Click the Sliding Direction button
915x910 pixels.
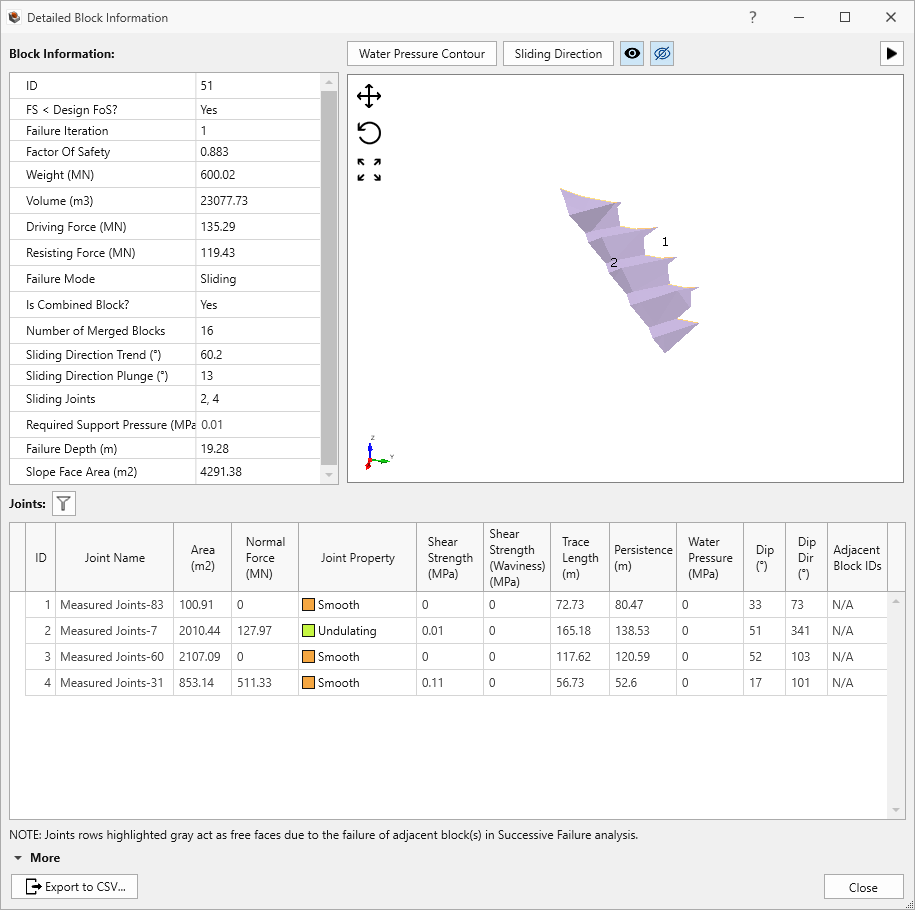tap(558, 54)
